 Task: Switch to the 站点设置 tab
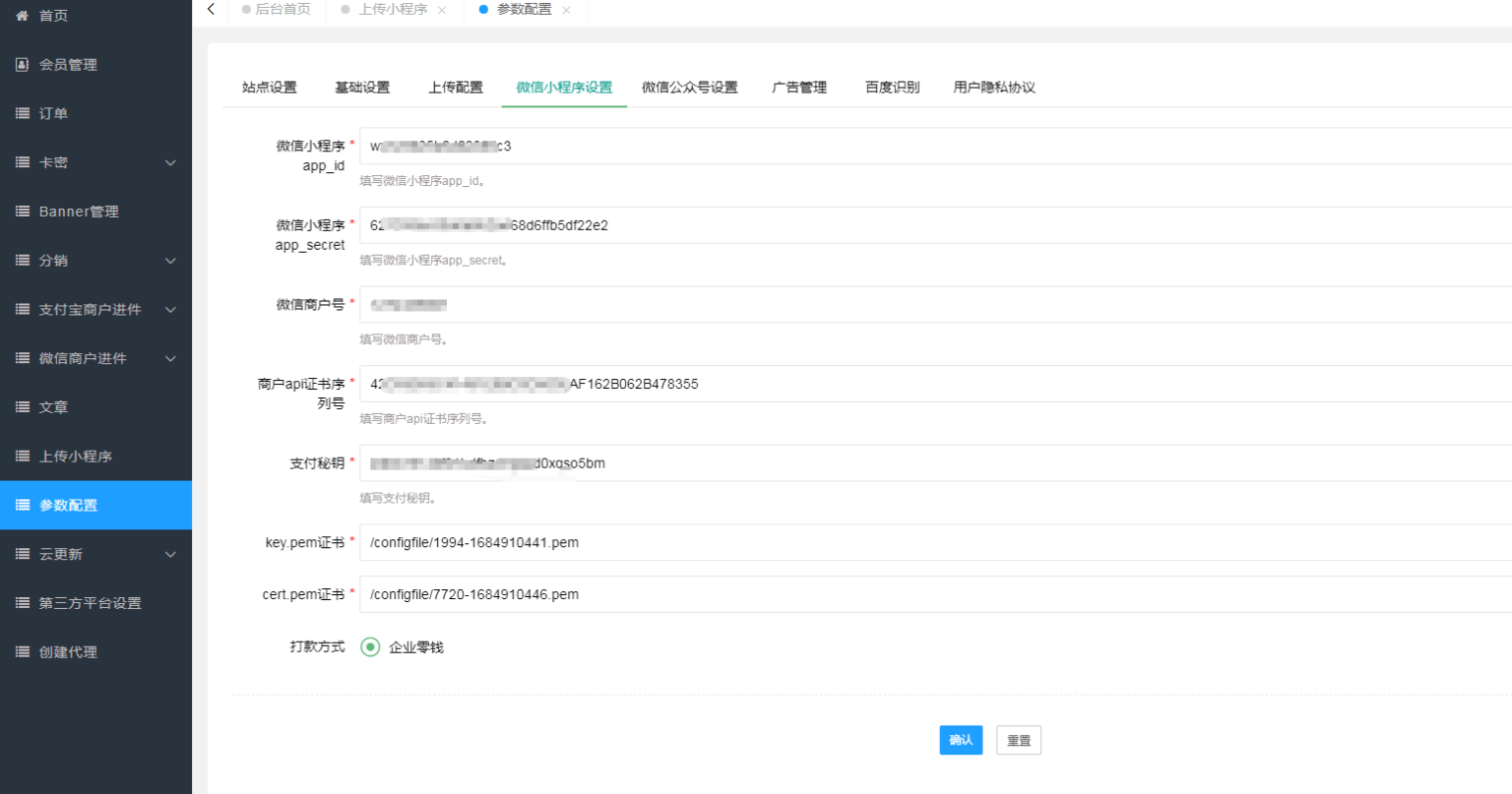(268, 87)
